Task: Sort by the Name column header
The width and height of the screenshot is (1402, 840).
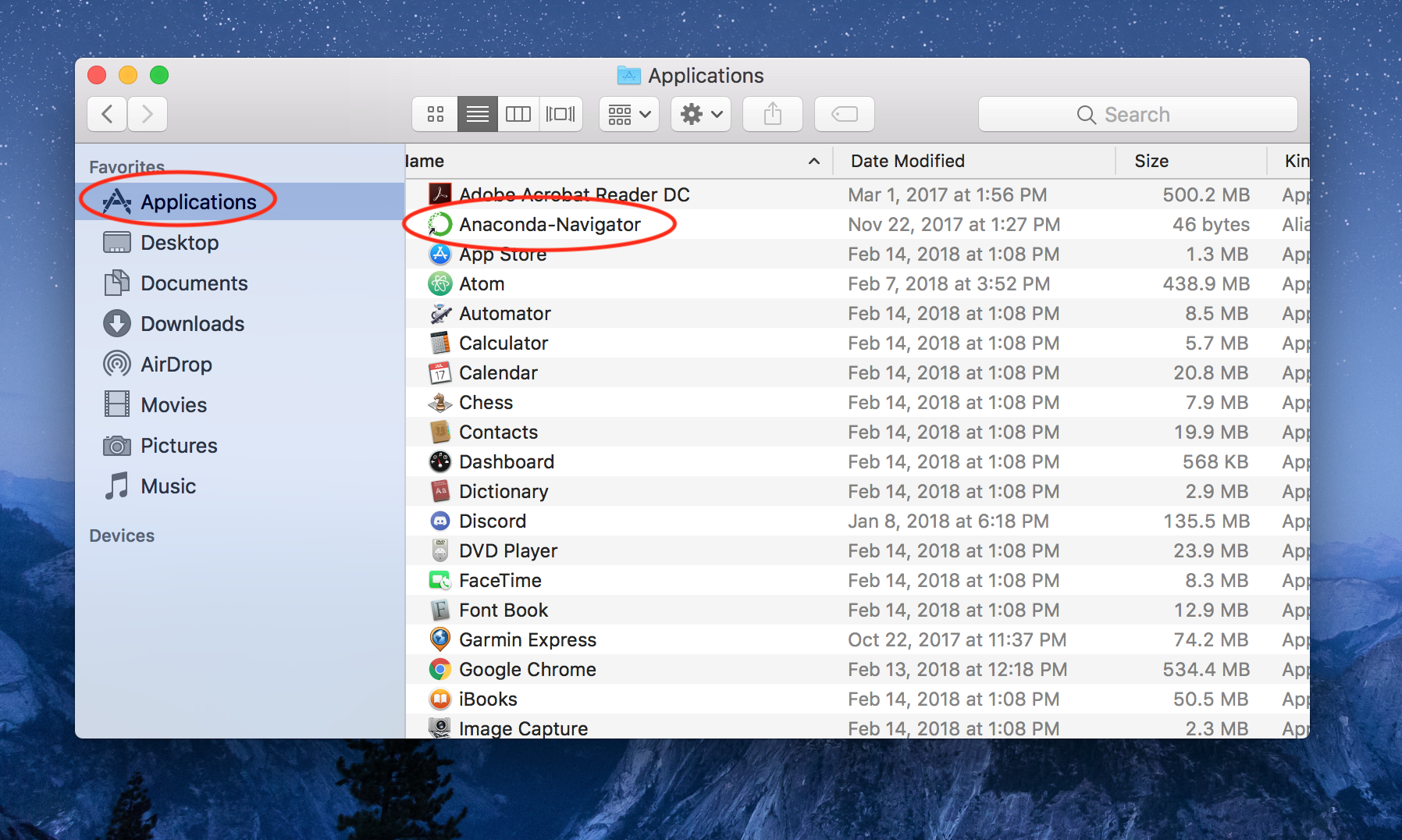Action: coord(619,161)
